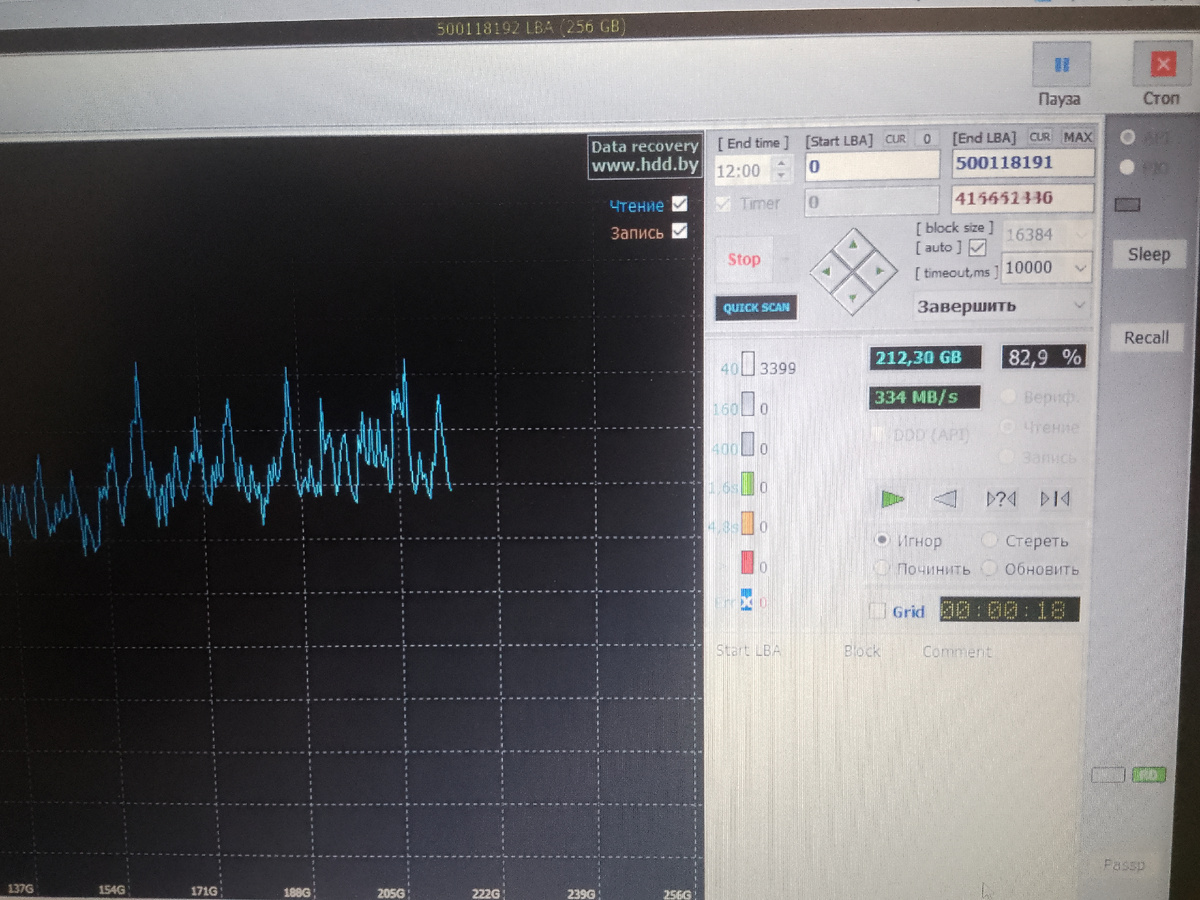Select the Обновить radio option
This screenshot has width=1200, height=900.
pos(990,568)
